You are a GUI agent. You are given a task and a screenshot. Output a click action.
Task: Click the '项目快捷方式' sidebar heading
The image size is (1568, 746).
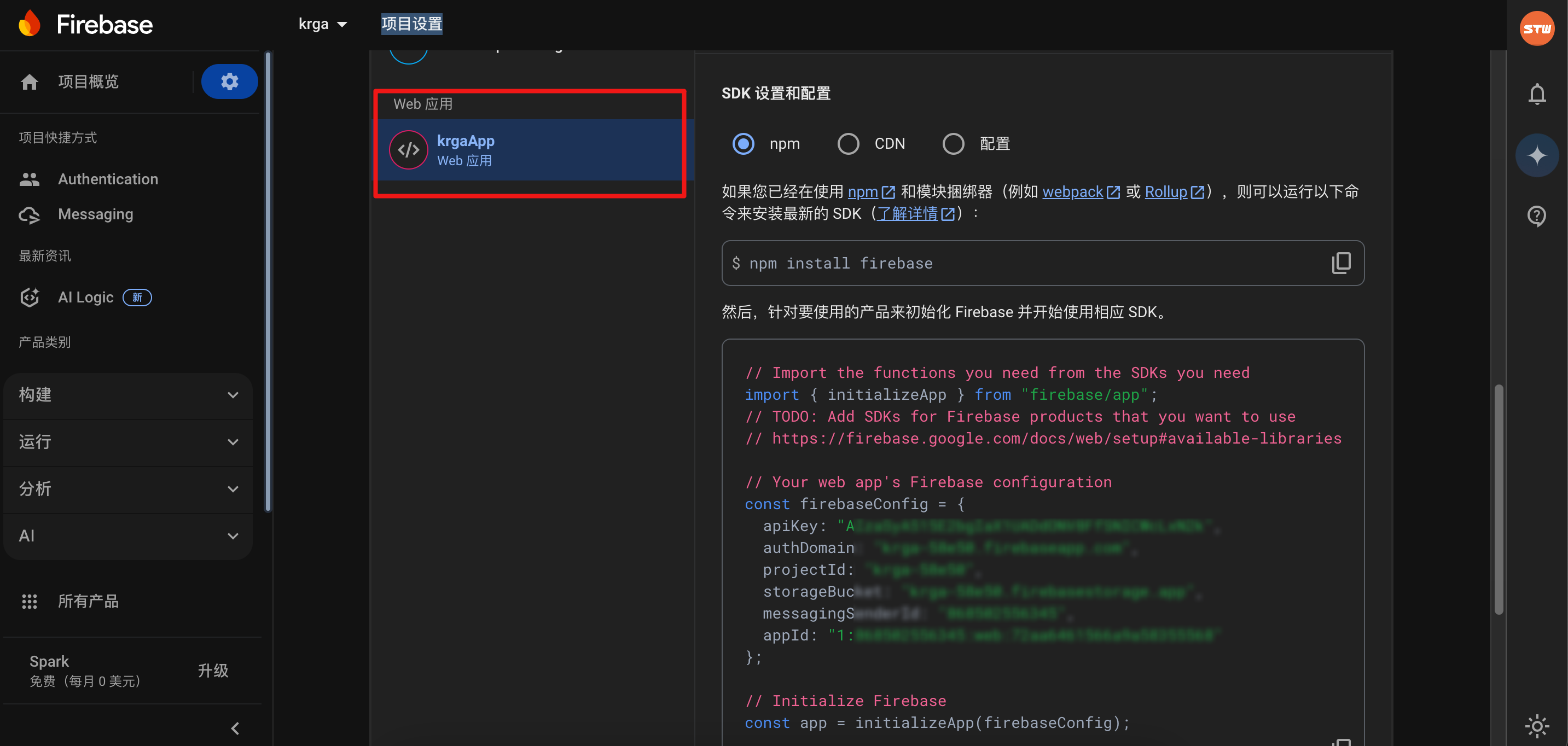click(58, 137)
